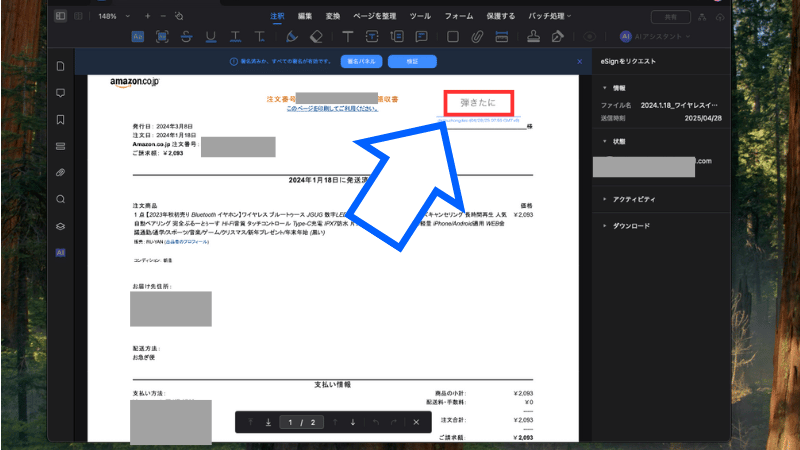Click the hierarchy icon next to 共有
This screenshot has height=450, width=800.
coord(702,17)
